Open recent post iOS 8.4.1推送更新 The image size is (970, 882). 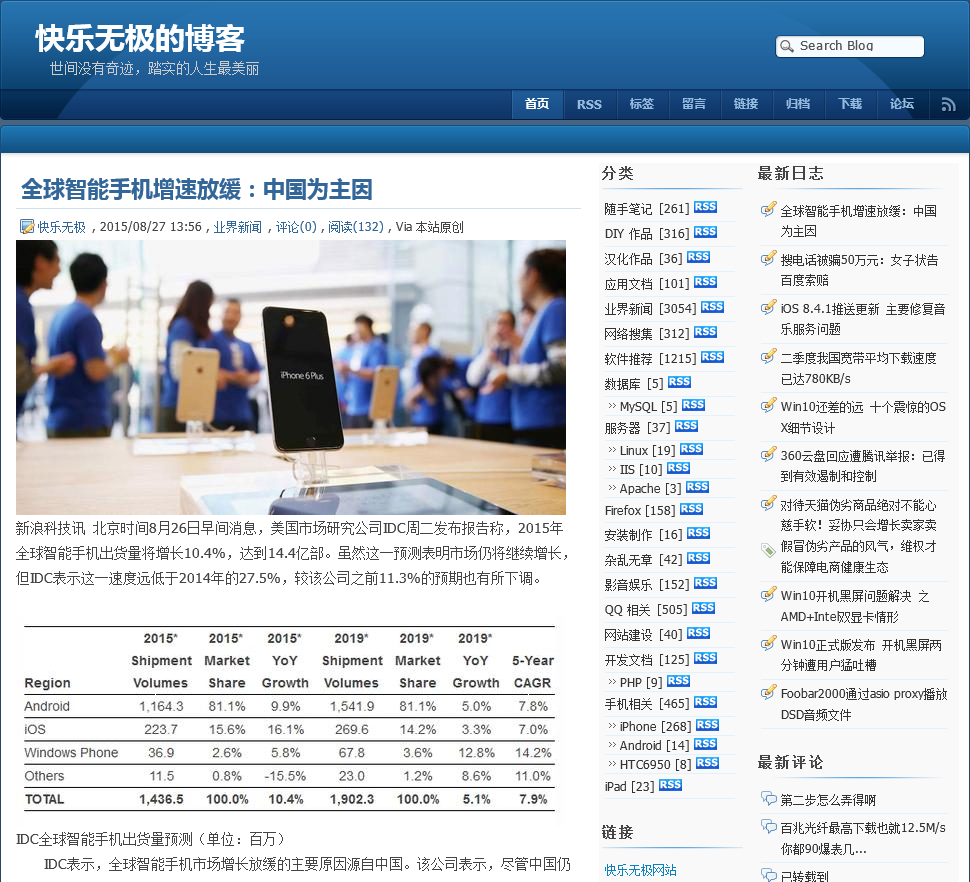click(x=863, y=319)
